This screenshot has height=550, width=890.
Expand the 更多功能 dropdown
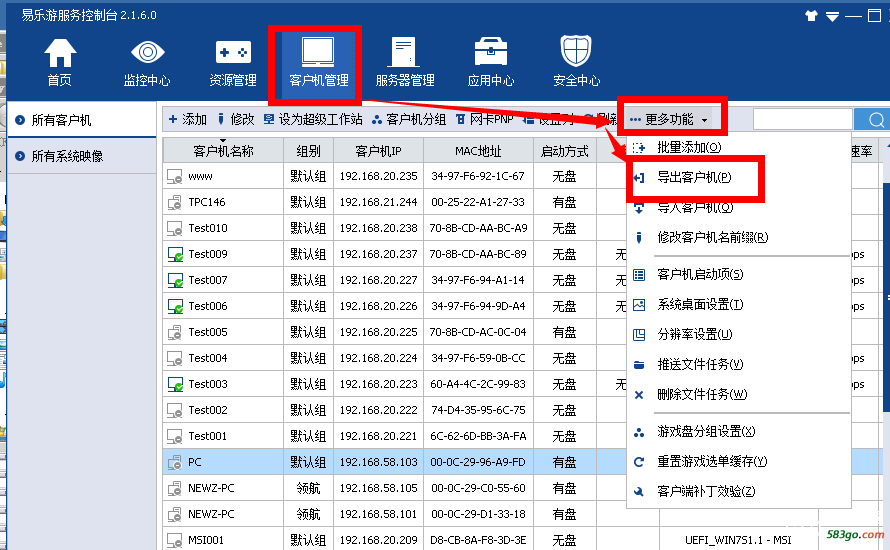point(669,119)
